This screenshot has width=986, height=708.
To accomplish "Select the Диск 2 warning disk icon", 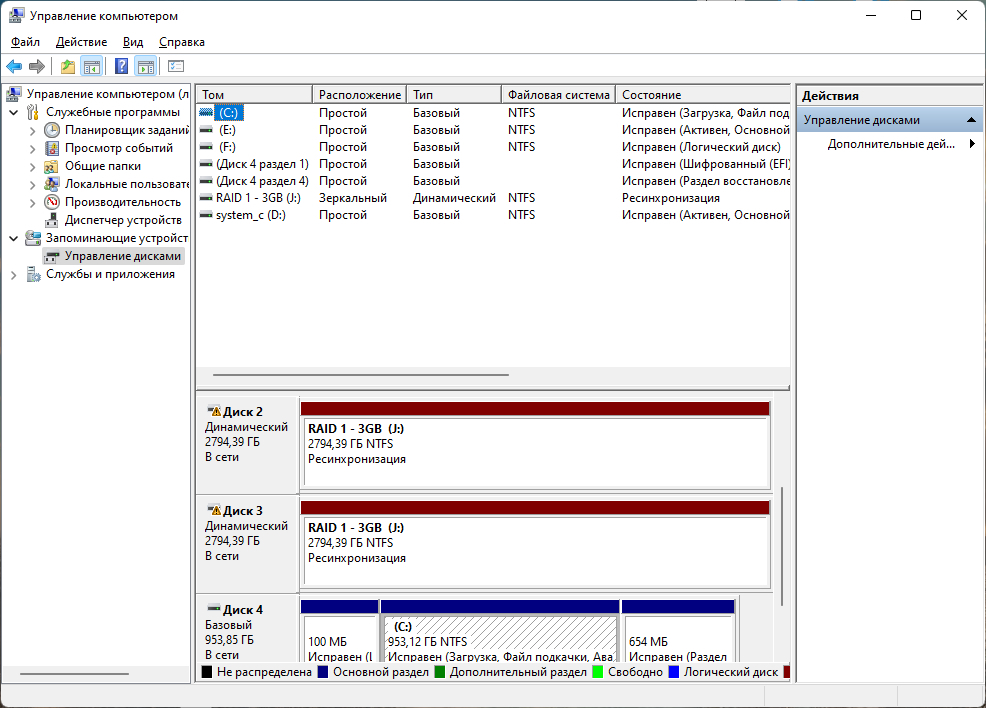I will point(213,411).
